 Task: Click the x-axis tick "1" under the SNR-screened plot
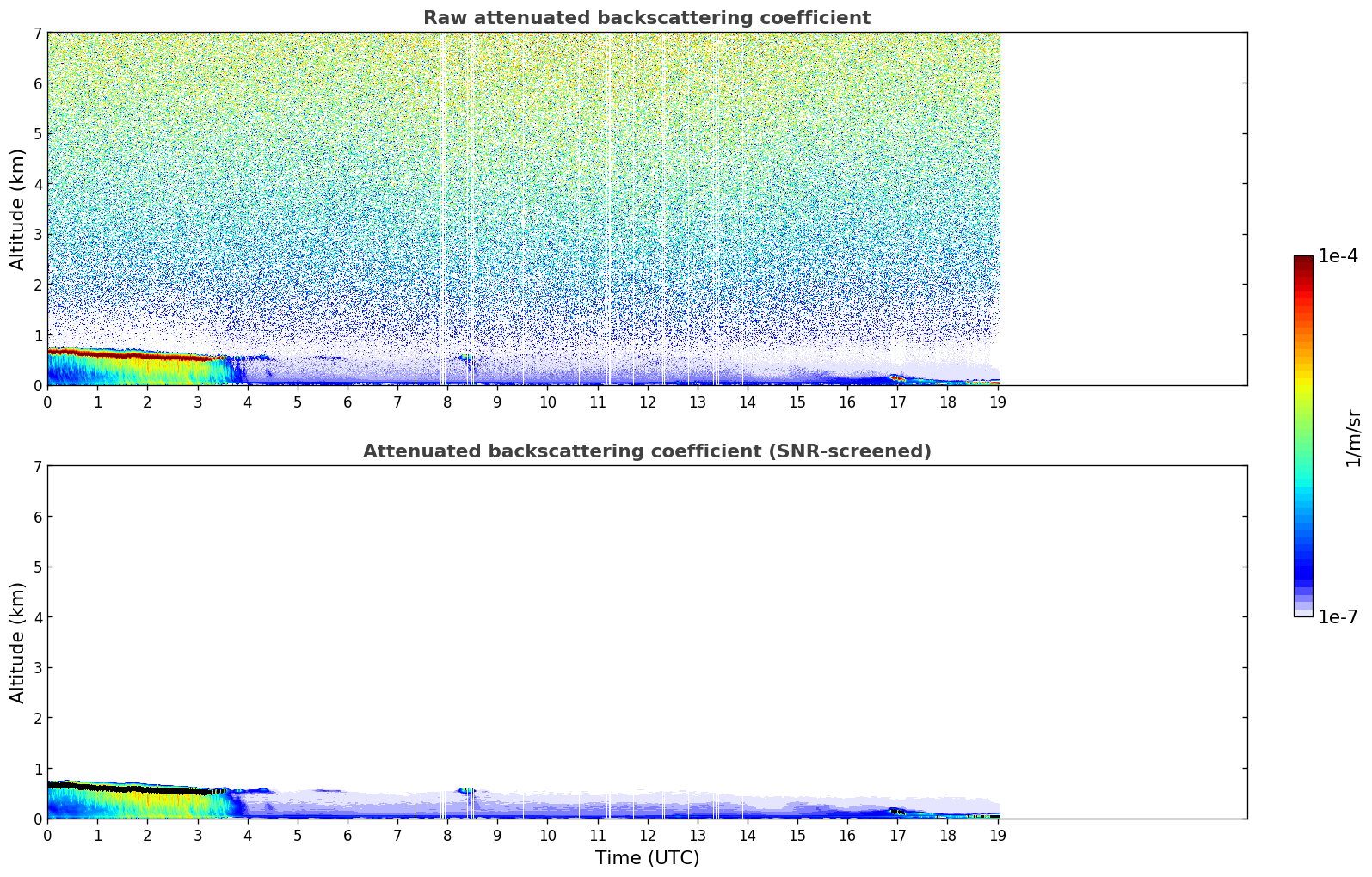tap(97, 835)
